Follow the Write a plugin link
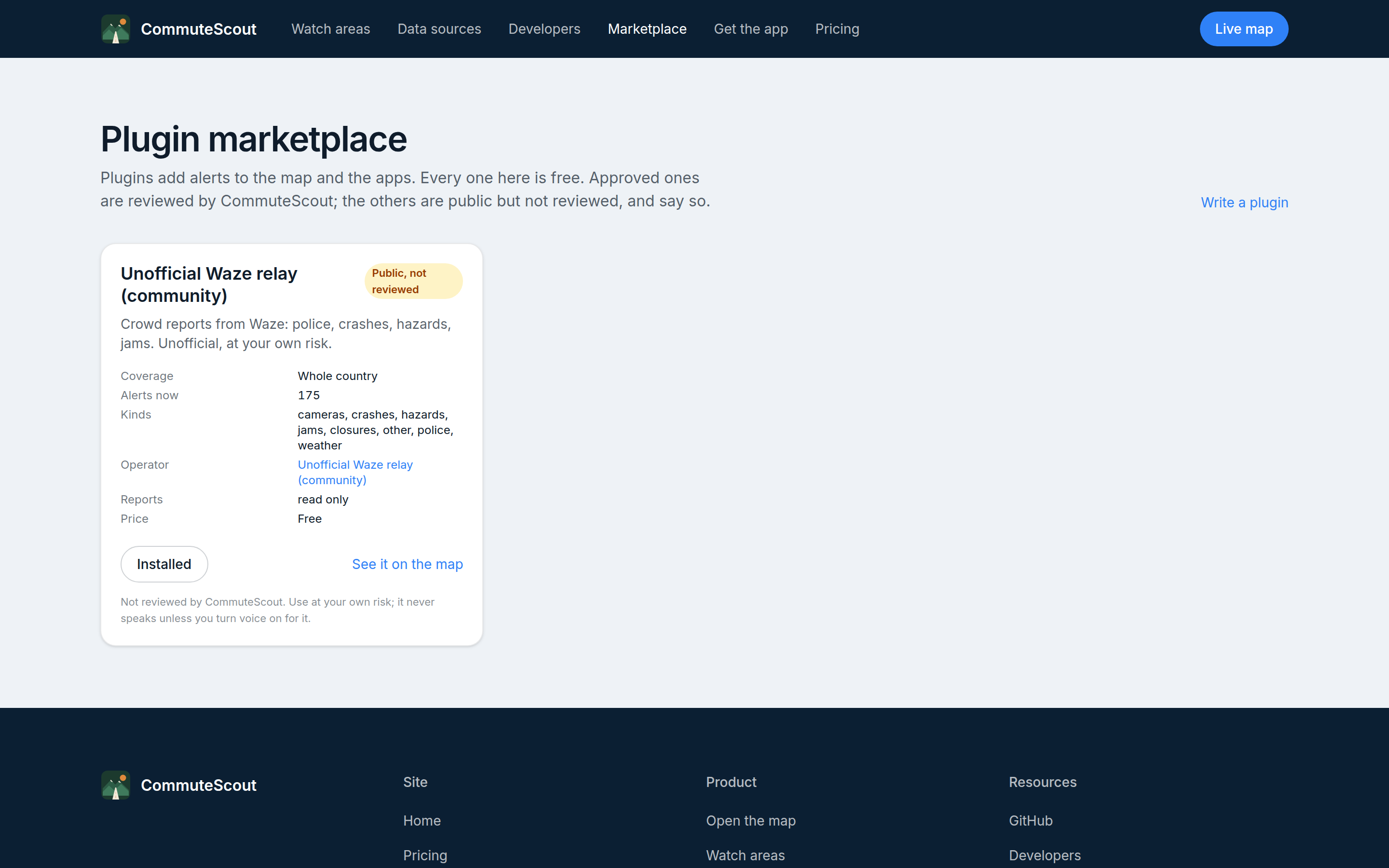Screen dimensions: 1389x868 click(1244, 203)
